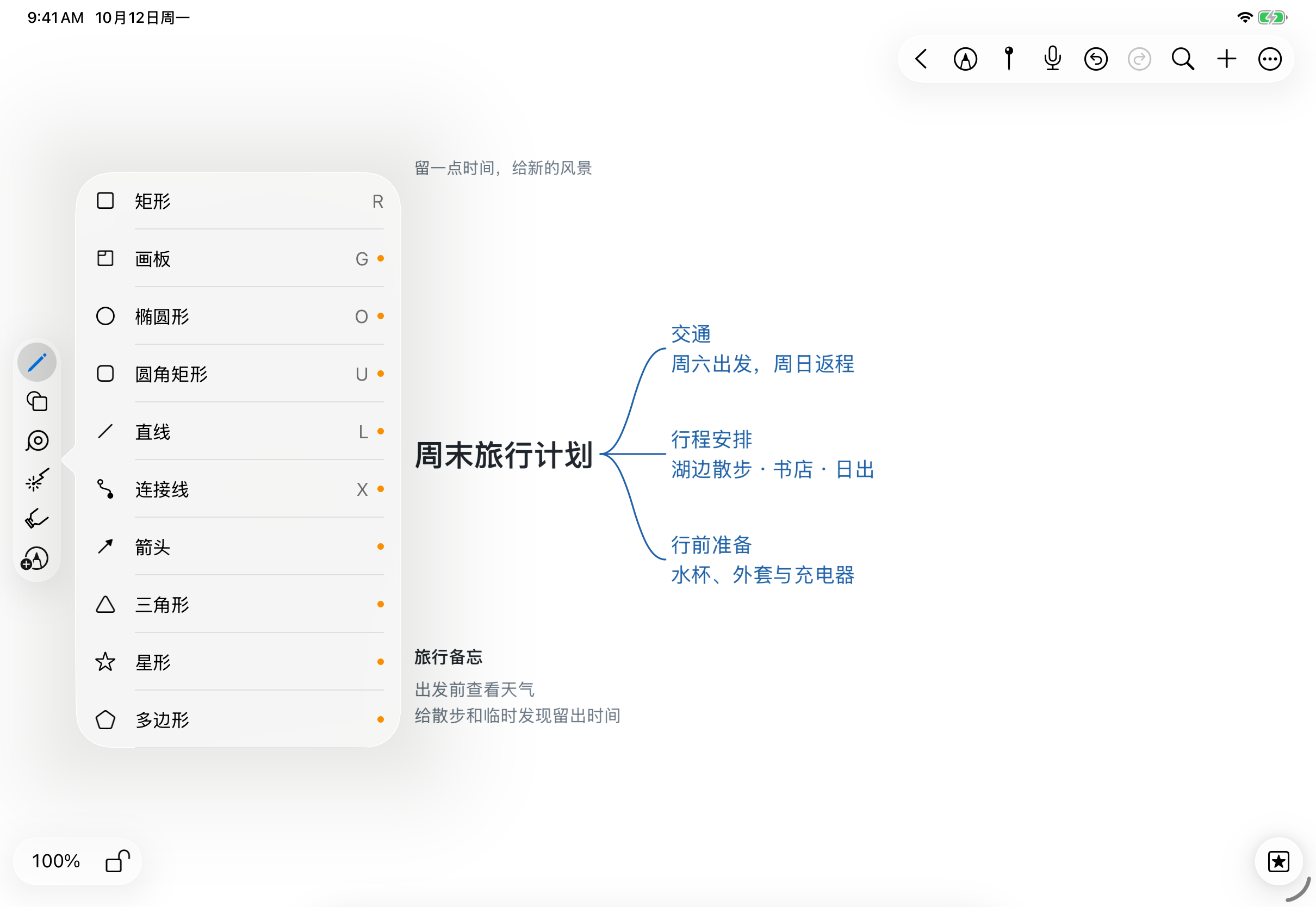Viewport: 1316px width, 907px height.
Task: Toggle the canvas lock icon
Action: pyautogui.click(x=117, y=860)
